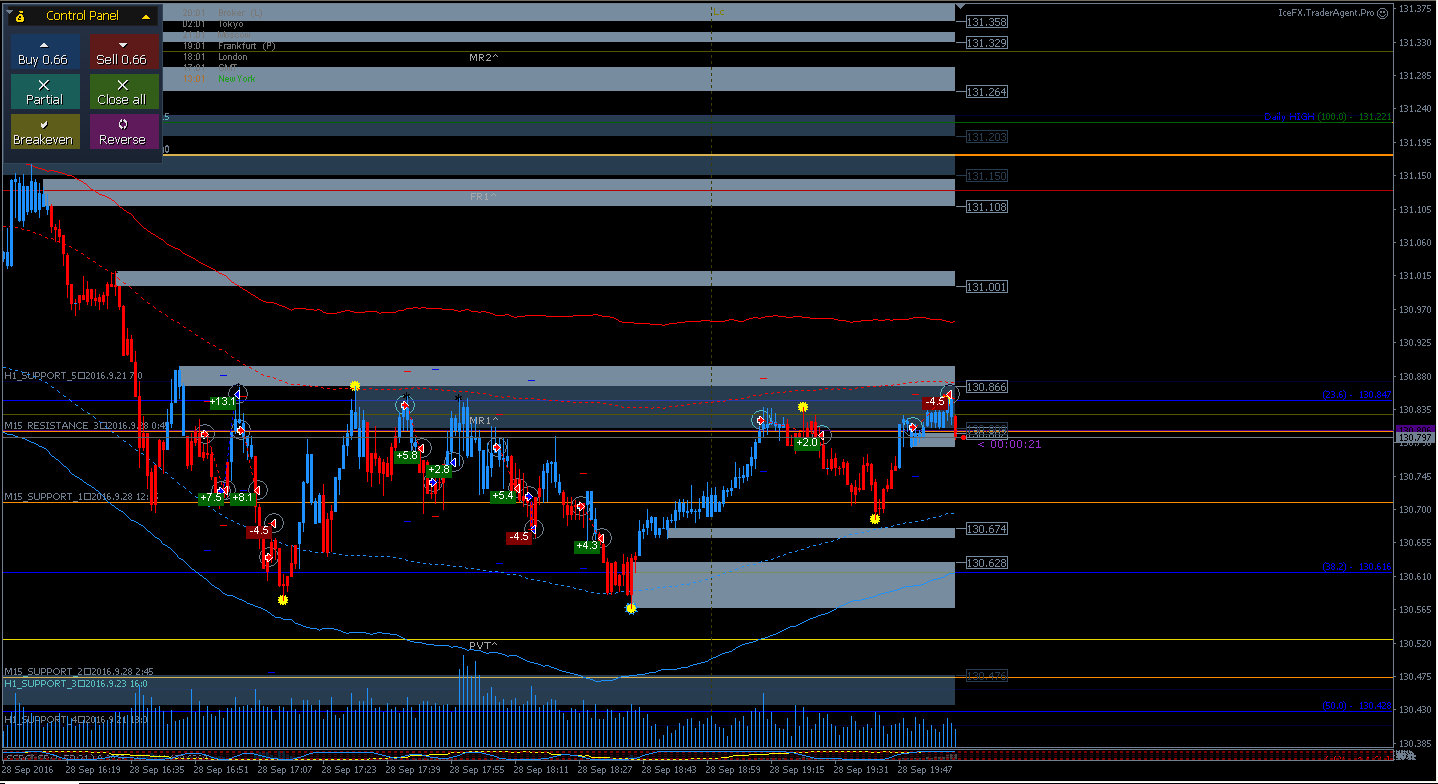1438x784 pixels.
Task: Click the MR2^ pivot label
Action: point(483,58)
